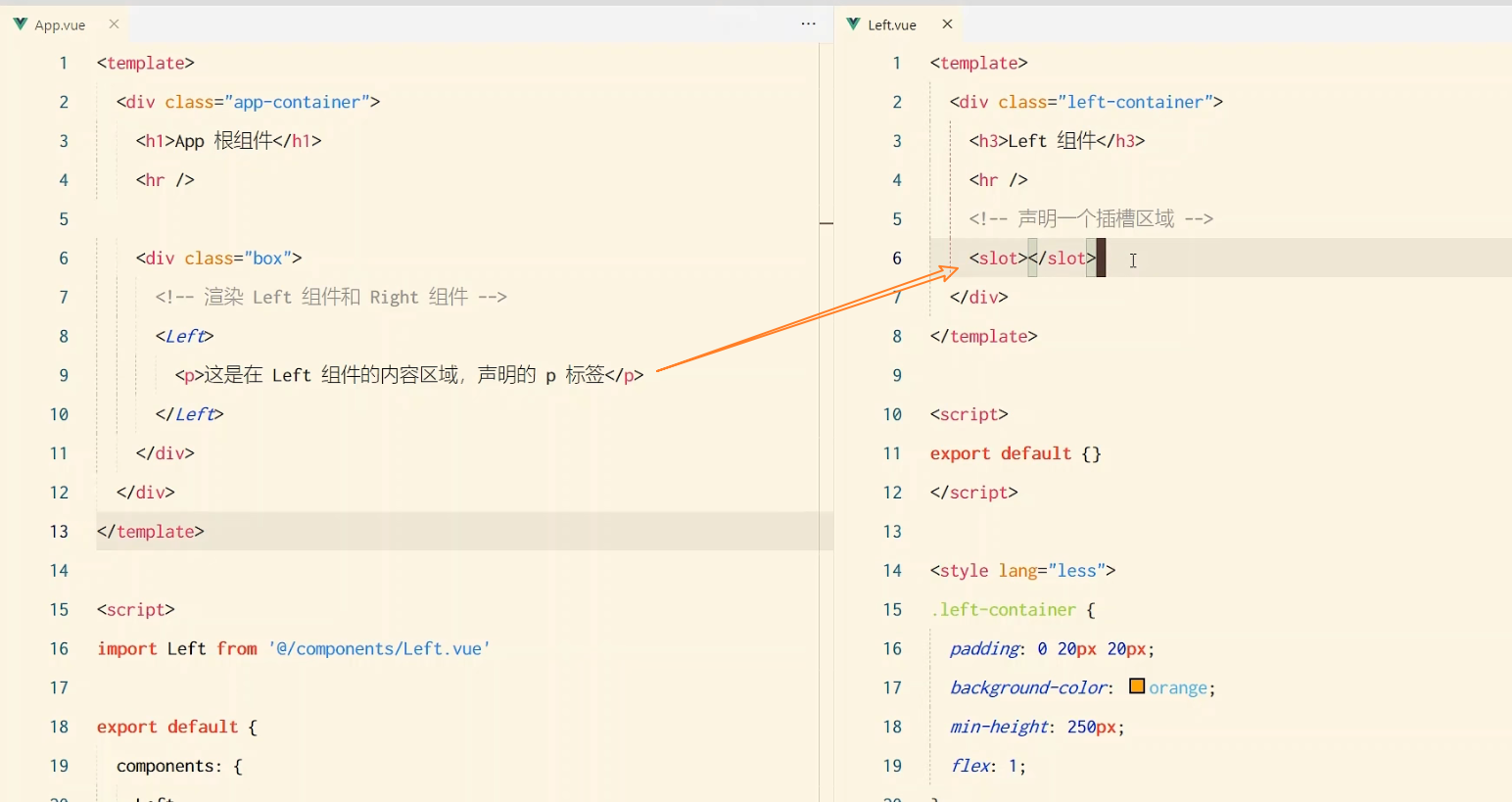Click the 'flex: 1' line

coord(987,767)
